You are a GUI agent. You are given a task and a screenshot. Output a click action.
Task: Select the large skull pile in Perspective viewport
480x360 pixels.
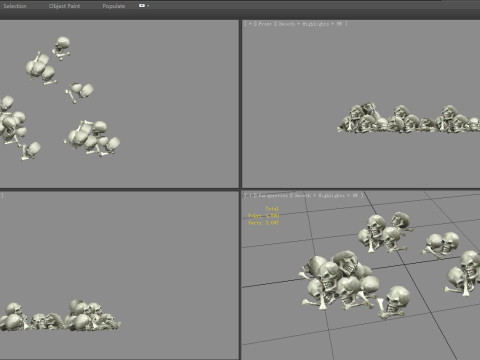point(339,280)
